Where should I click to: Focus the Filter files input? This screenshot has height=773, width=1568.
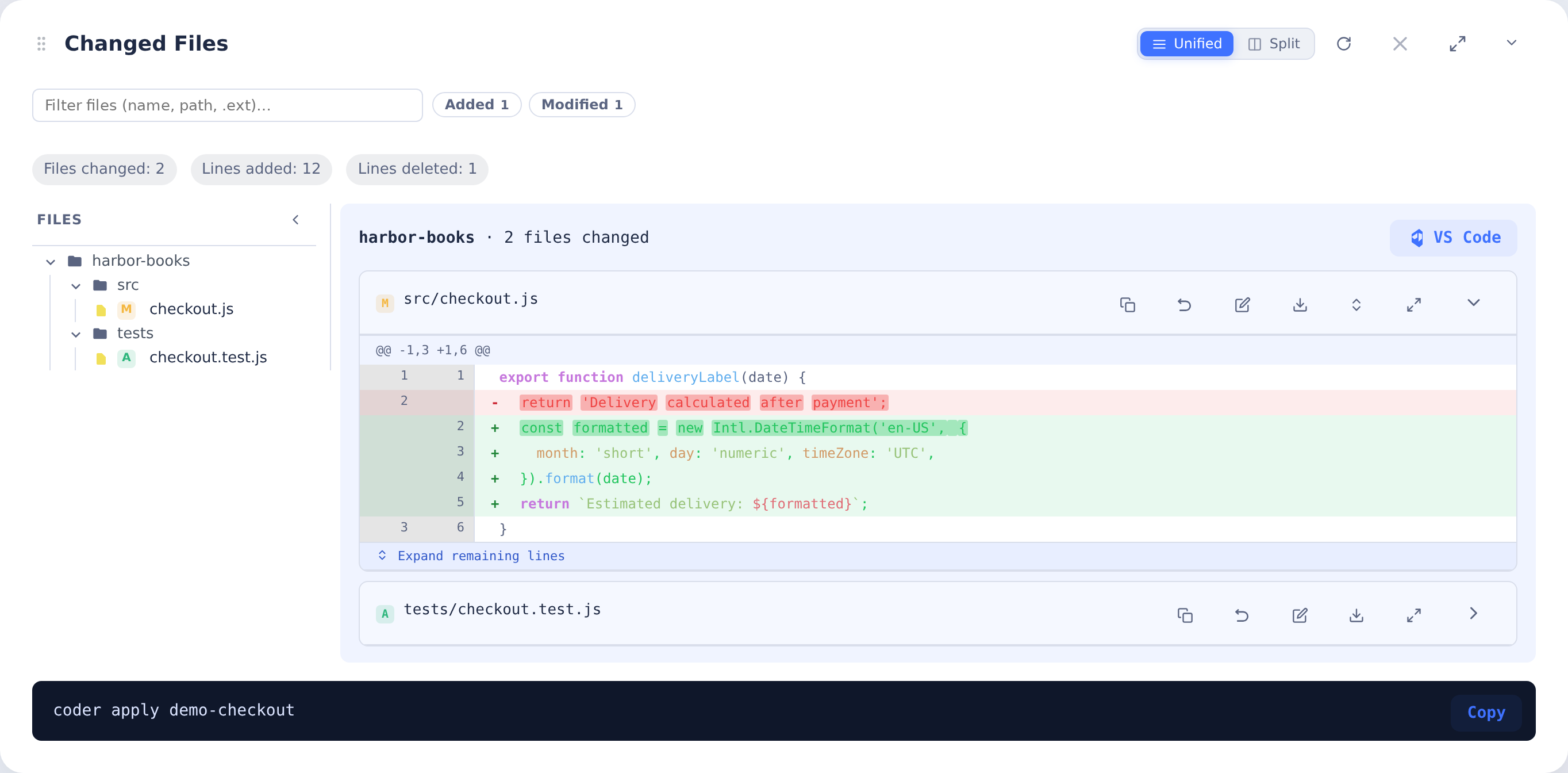pyautogui.click(x=227, y=105)
